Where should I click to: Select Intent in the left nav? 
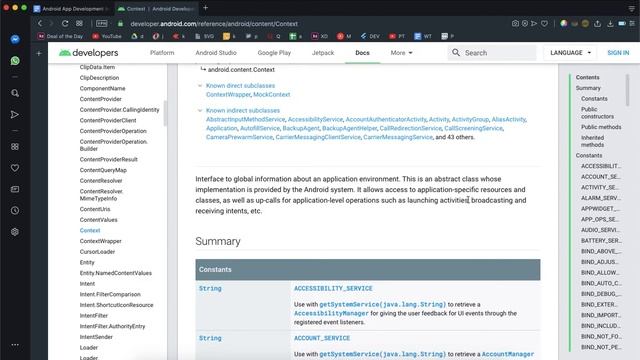tap(87, 284)
